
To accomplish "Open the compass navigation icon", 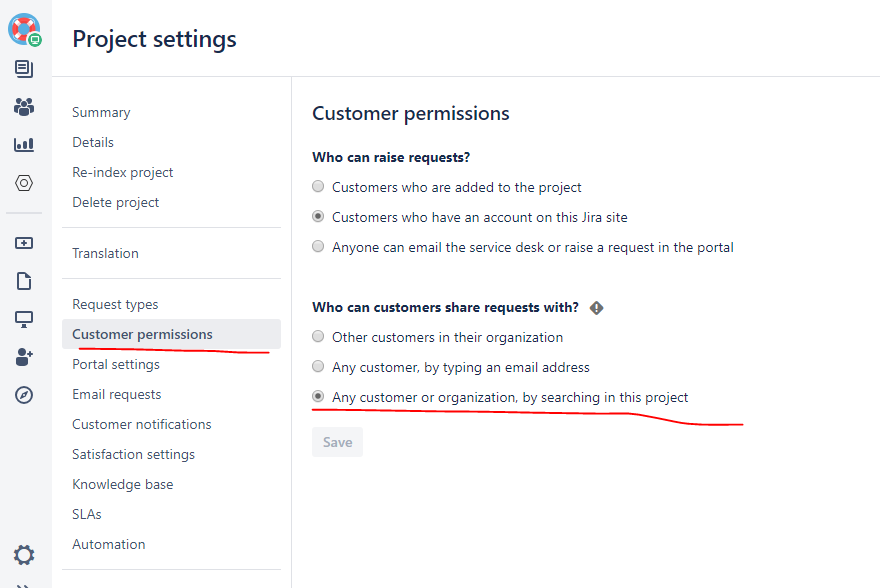I will click(24, 395).
